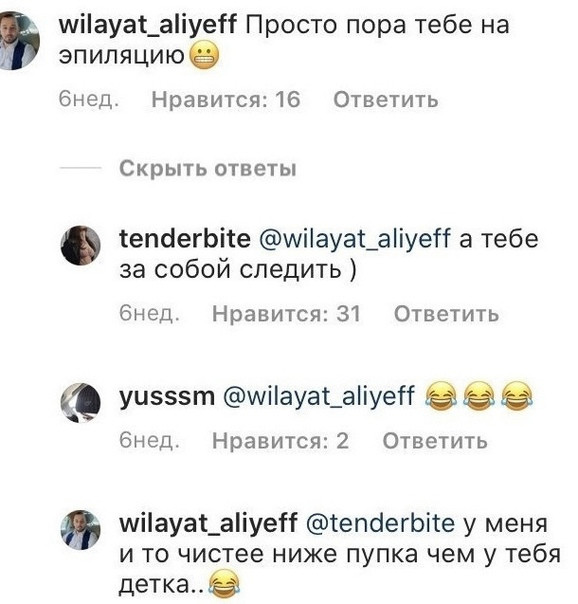Image resolution: width=578 pixels, height=604 pixels.
Task: Open username wilayat_aliyeff in top comment
Action: [x=147, y=26]
